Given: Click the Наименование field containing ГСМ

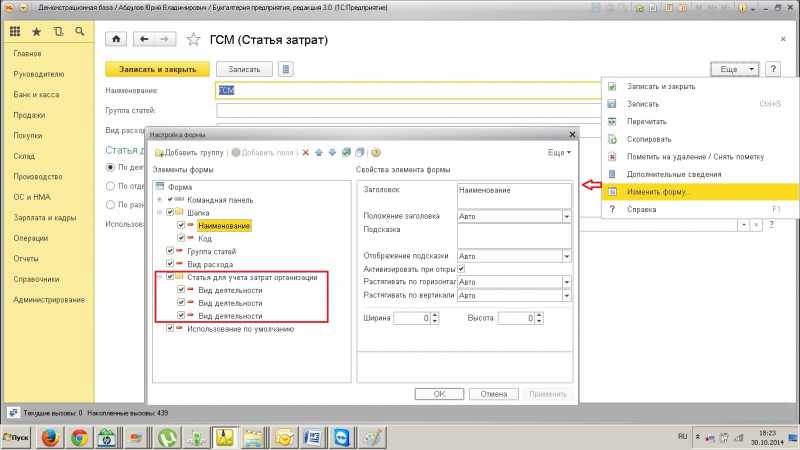Looking at the screenshot, I should (x=409, y=90).
